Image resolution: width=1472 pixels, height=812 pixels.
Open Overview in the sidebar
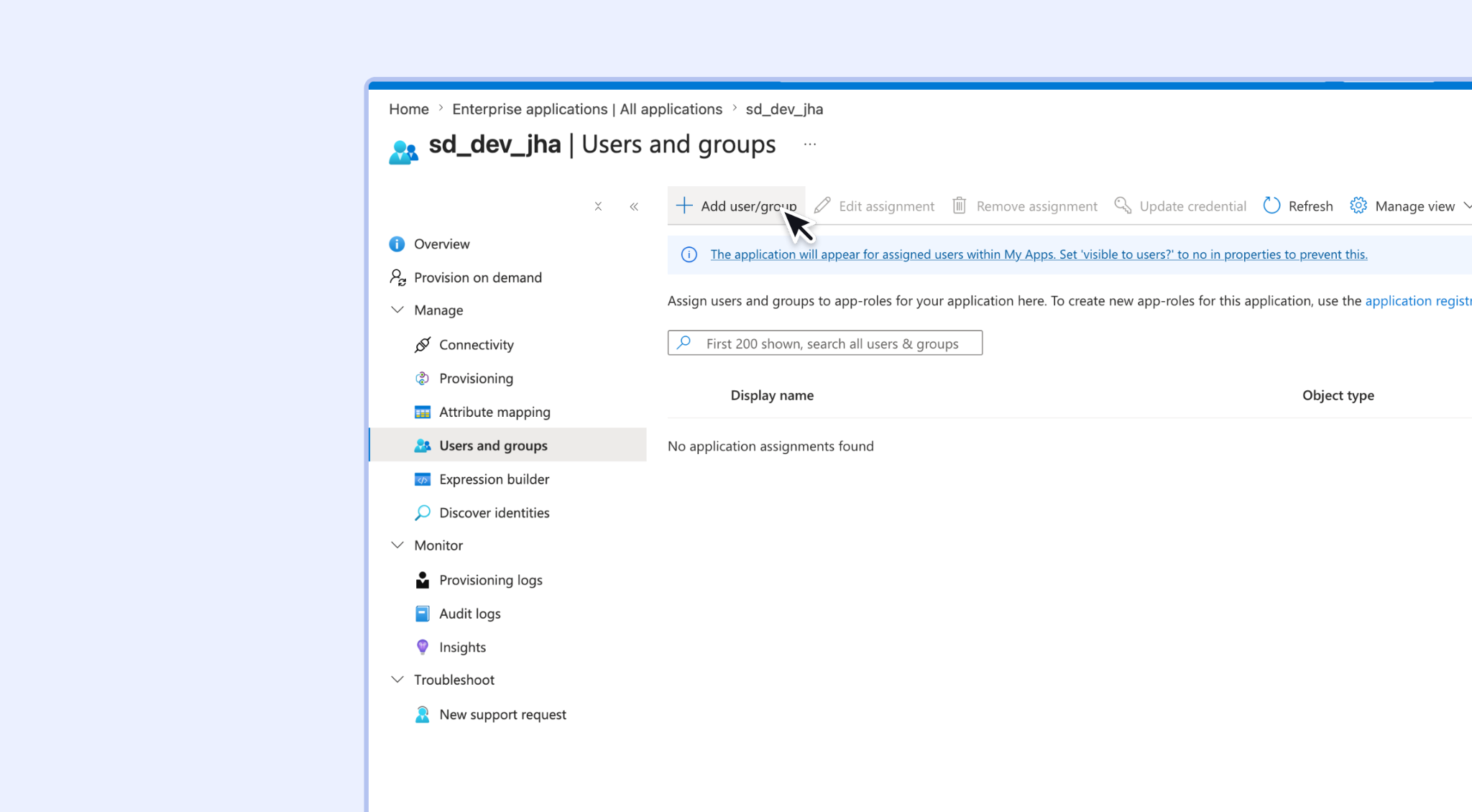441,244
